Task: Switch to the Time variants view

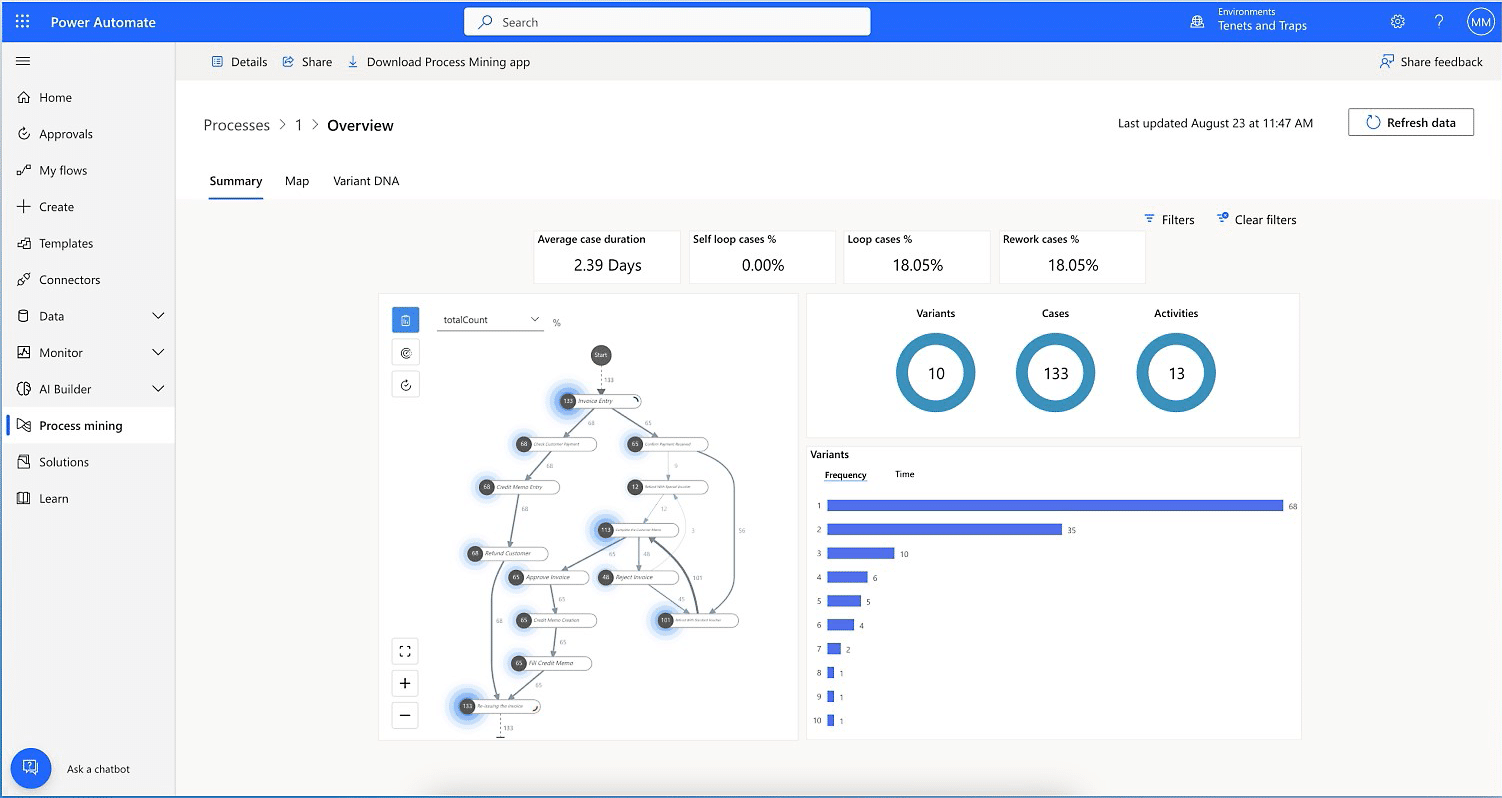Action: (x=904, y=474)
